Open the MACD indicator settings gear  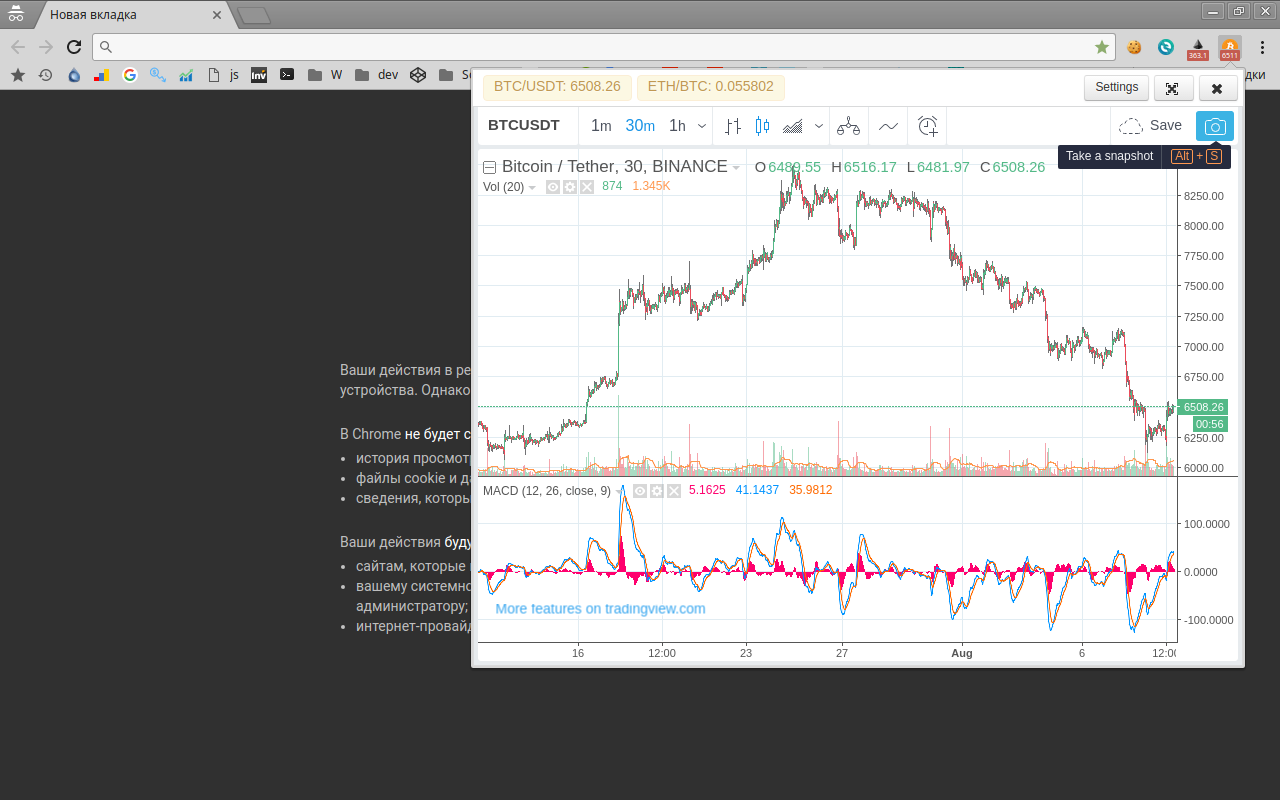[x=657, y=491]
